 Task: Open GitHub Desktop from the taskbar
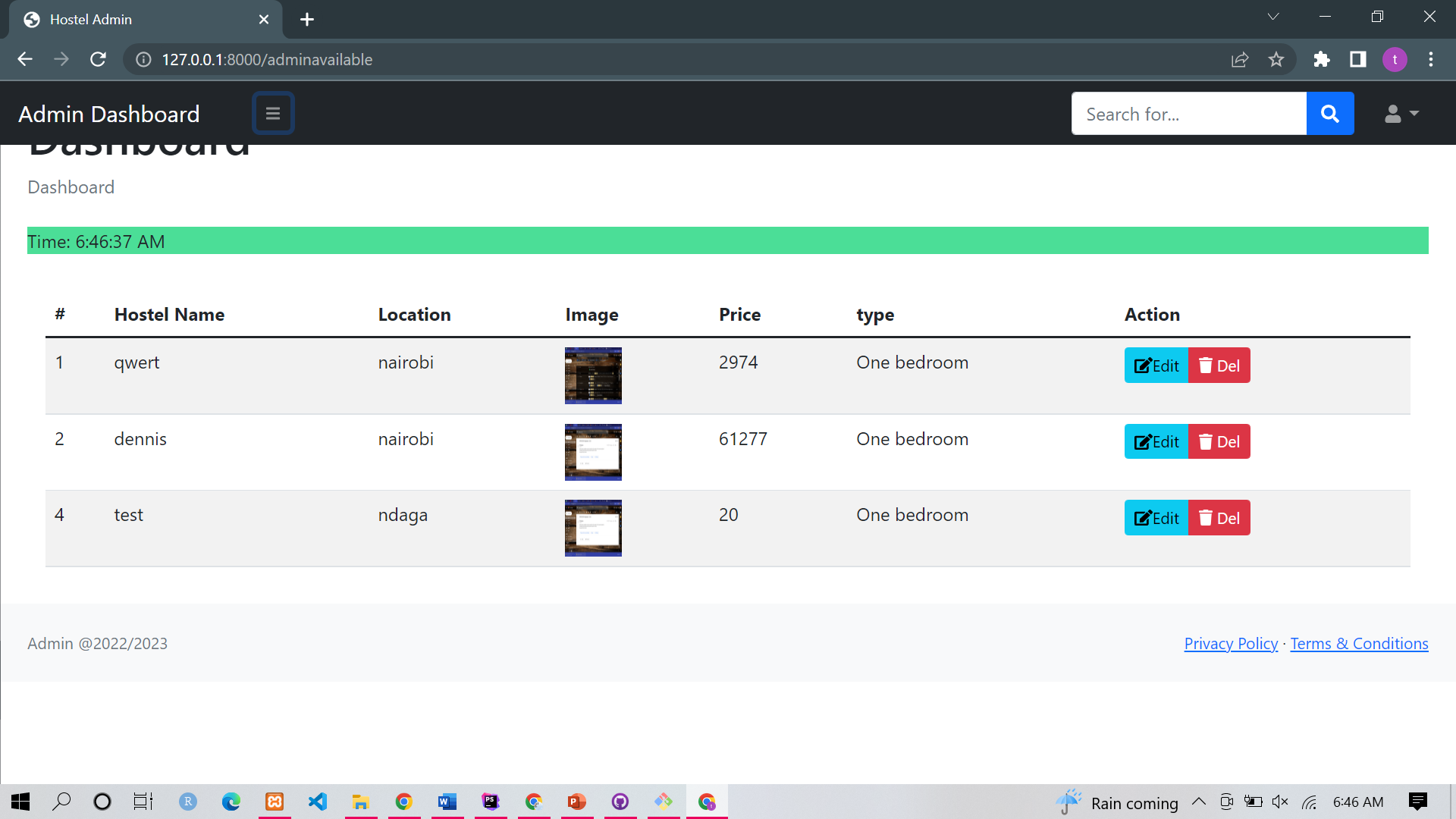point(620,802)
